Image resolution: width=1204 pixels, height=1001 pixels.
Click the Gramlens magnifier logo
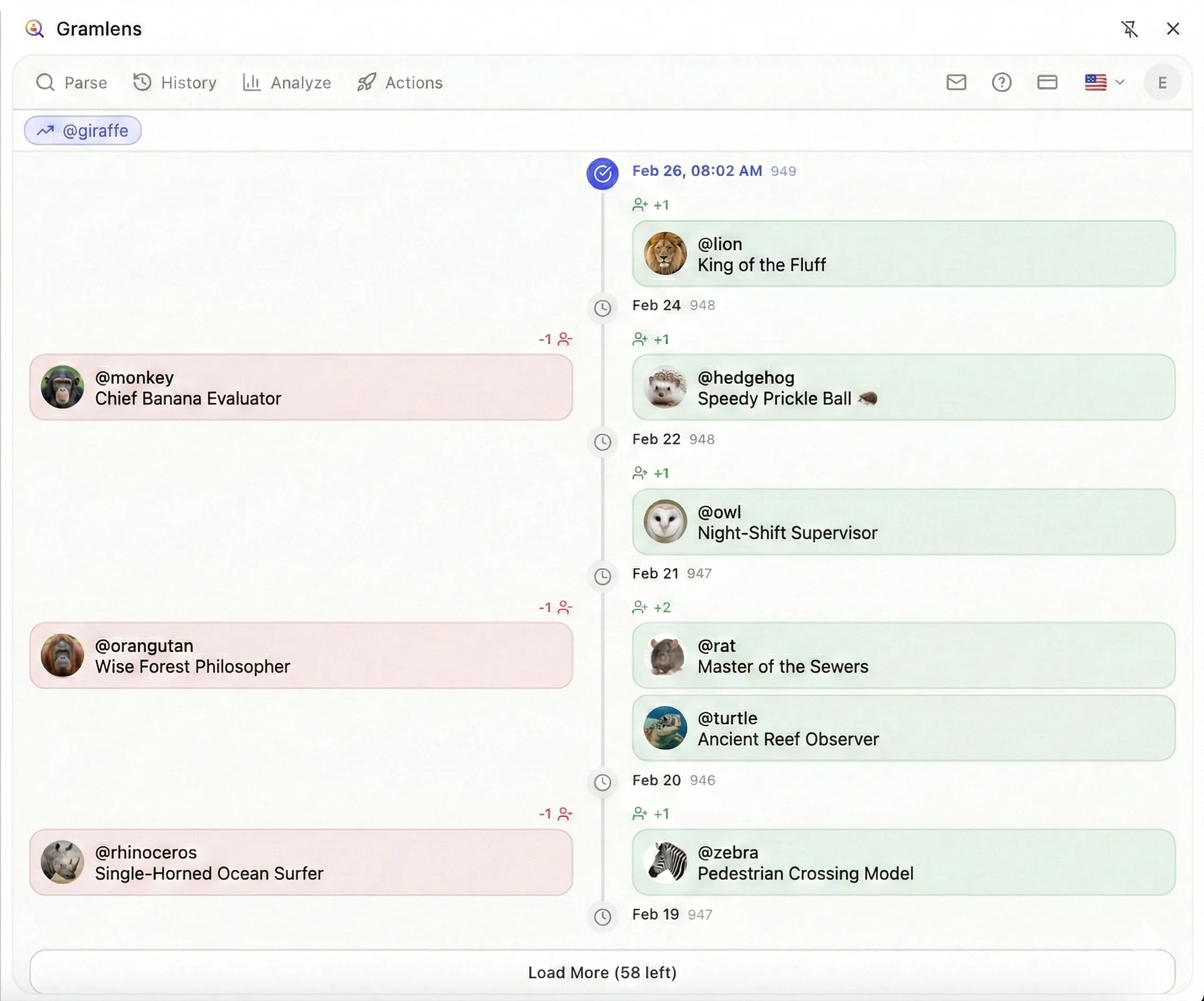34,29
